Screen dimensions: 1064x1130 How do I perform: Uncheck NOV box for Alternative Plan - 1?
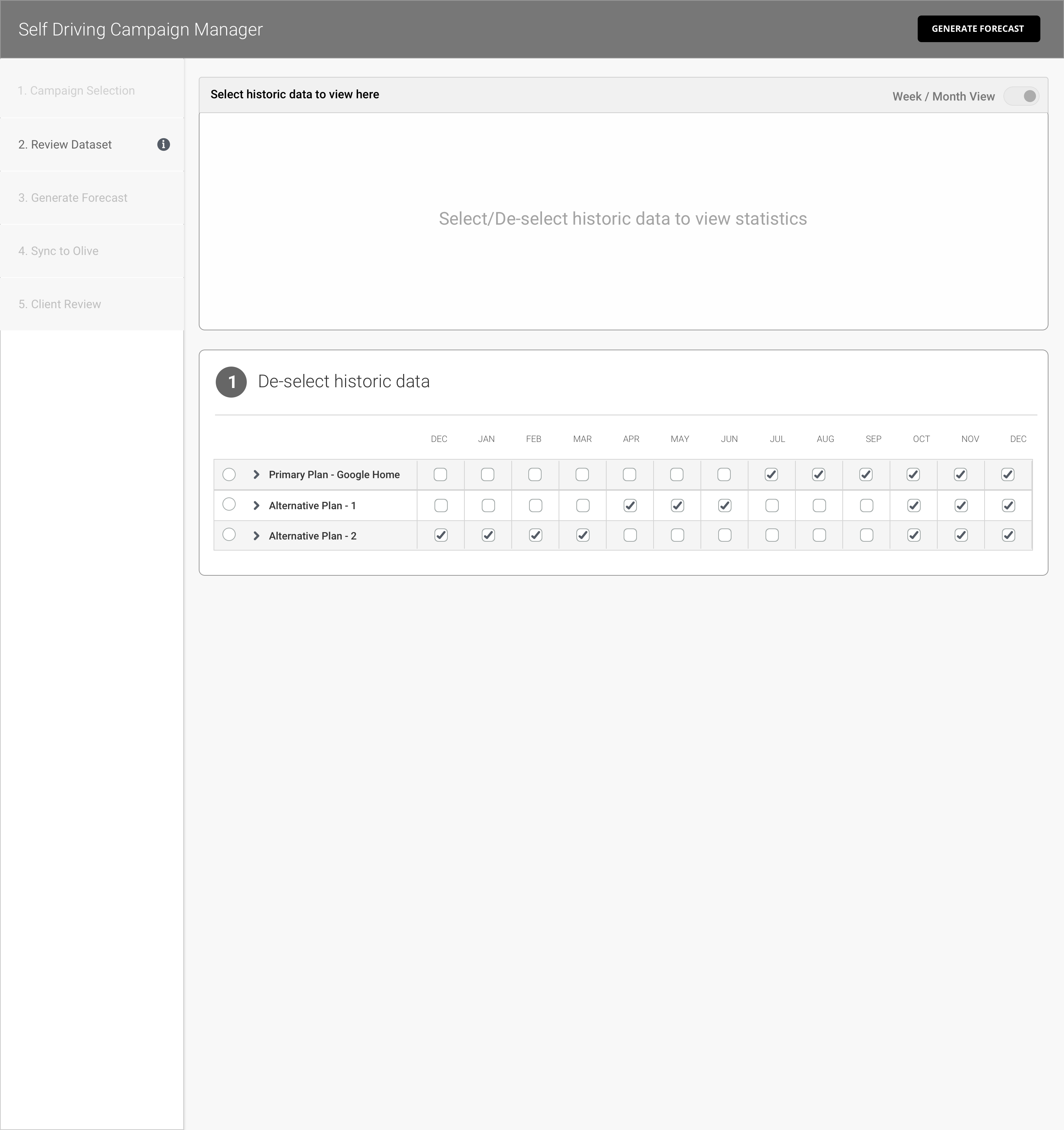click(961, 505)
